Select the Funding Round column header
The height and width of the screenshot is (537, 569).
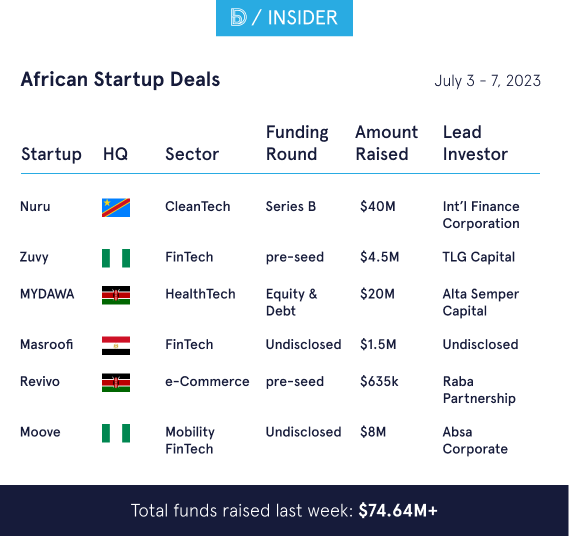coord(297,143)
